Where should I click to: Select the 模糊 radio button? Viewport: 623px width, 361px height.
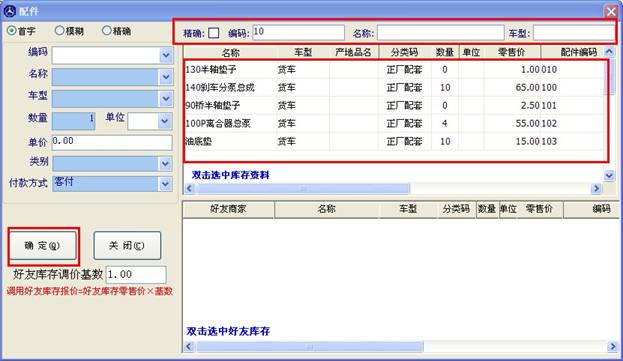click(x=60, y=30)
